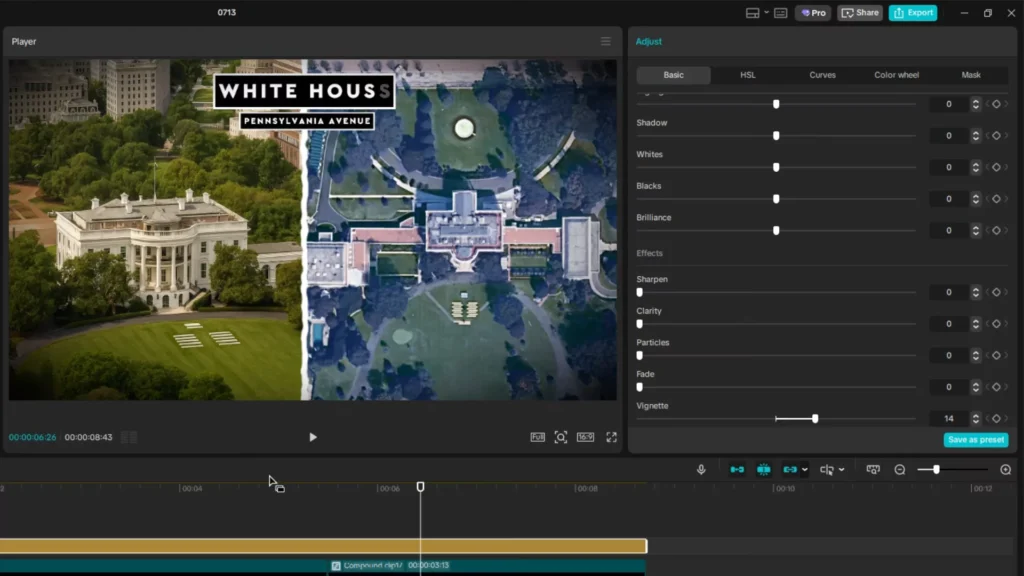Toggle main track magnet

tap(737, 470)
